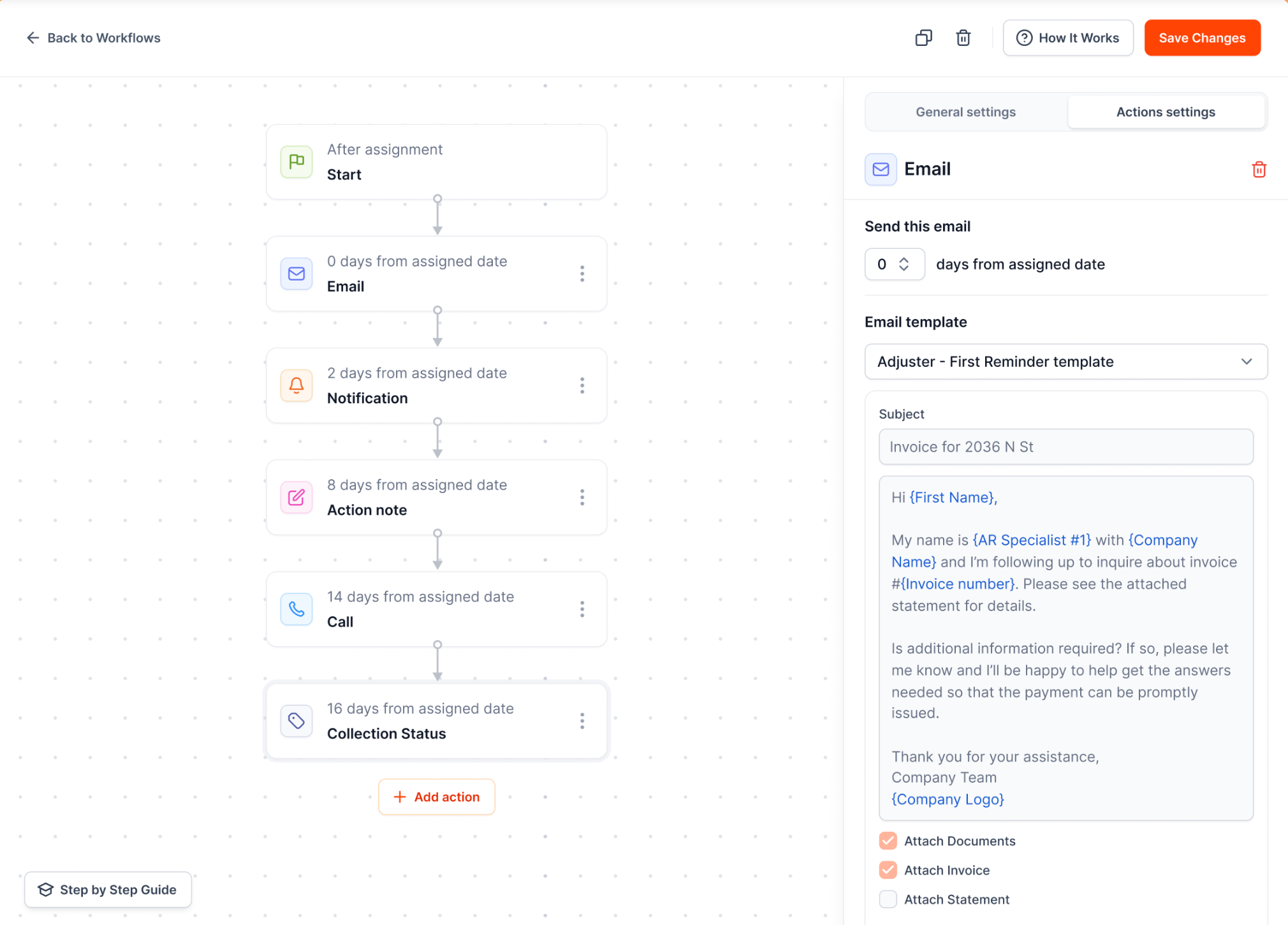The height and width of the screenshot is (925, 1288).
Task: Switch to General settings tab
Action: click(x=965, y=112)
